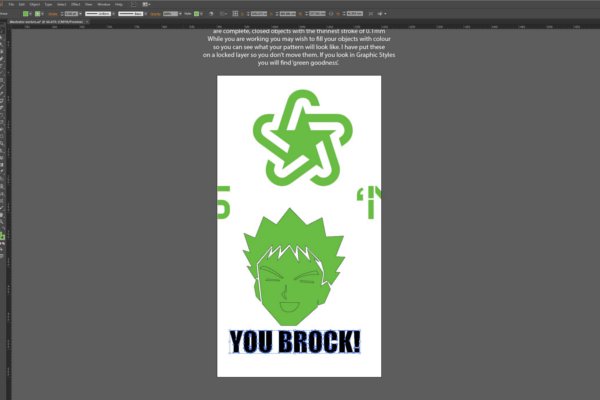This screenshot has width=600, height=400.
Task: Open the Arrange Documents dropdown
Action: (x=146, y=5)
